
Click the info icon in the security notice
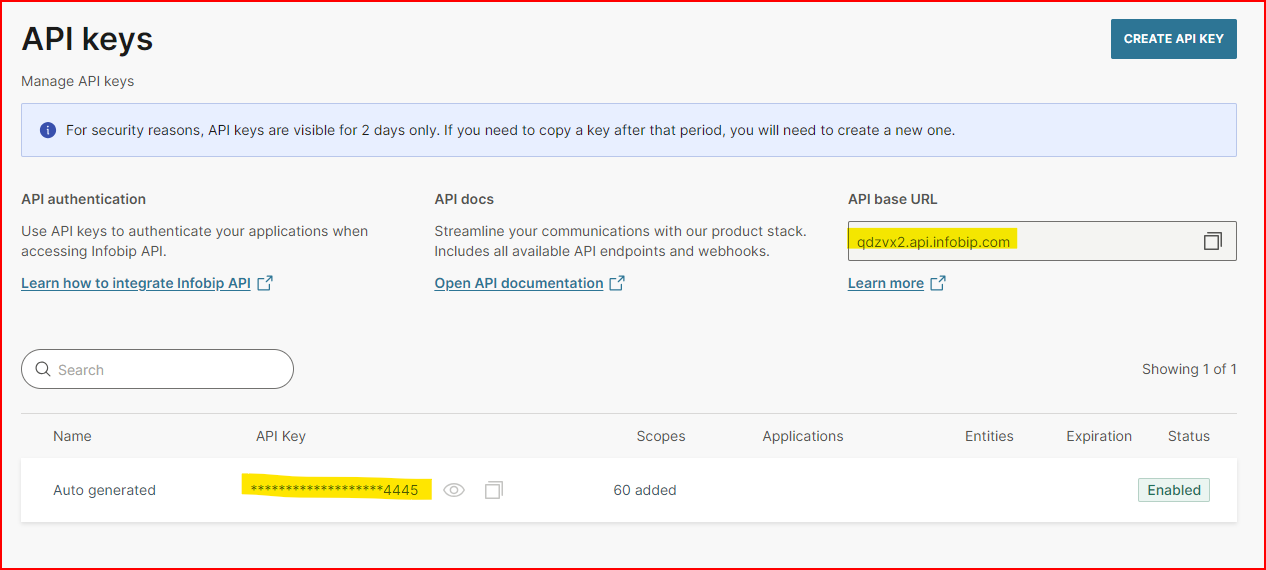(x=47, y=130)
